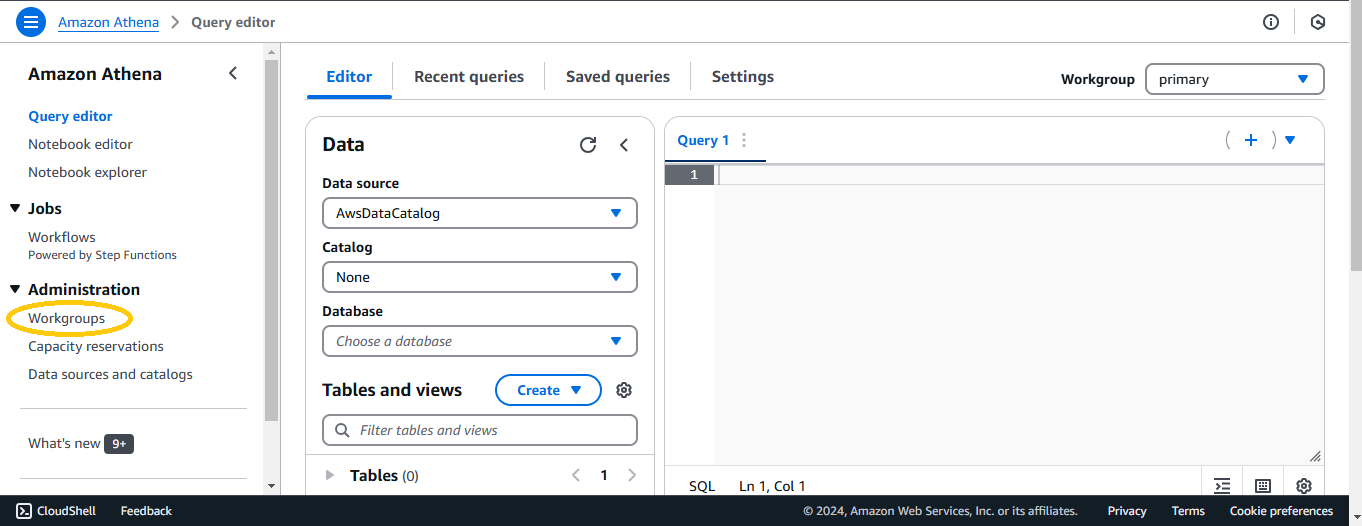Open the hamburger navigation menu

[x=31, y=21]
